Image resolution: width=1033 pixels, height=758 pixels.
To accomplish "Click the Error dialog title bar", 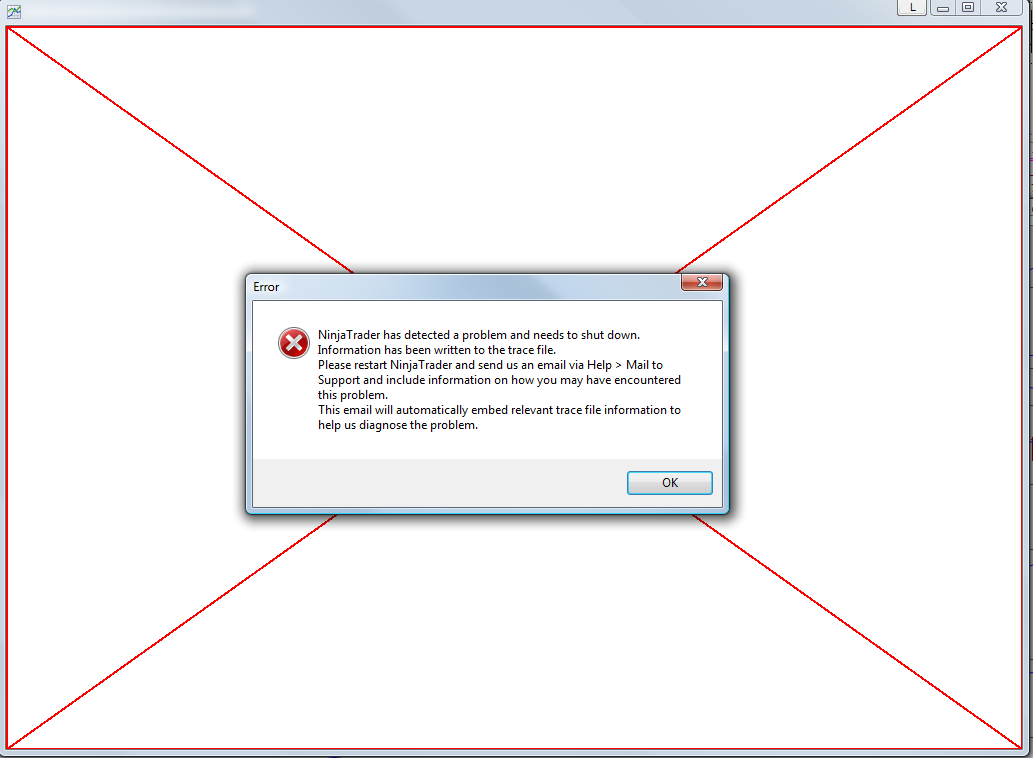I will pos(464,287).
